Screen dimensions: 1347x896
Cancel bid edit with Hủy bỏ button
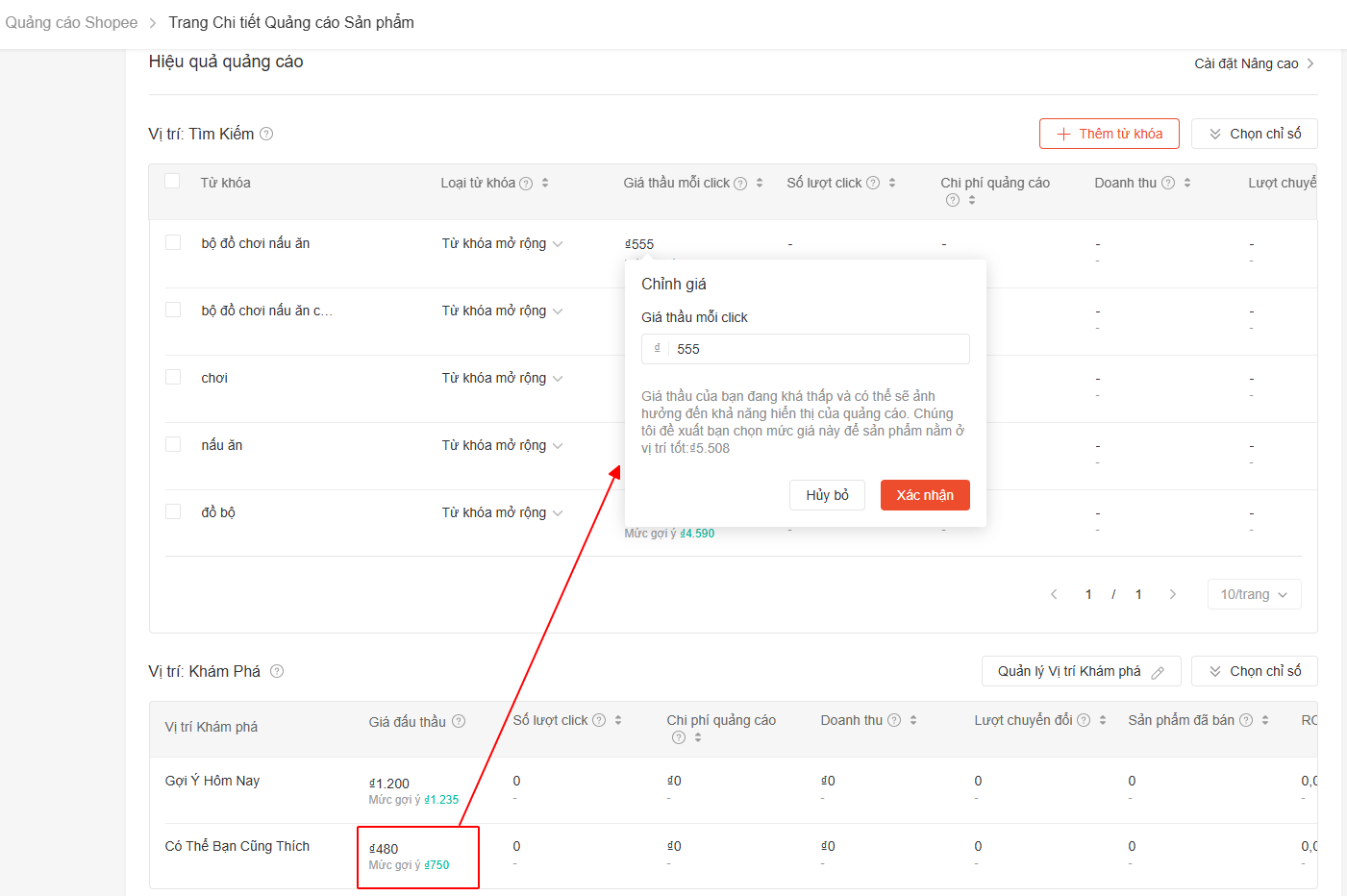(x=827, y=495)
